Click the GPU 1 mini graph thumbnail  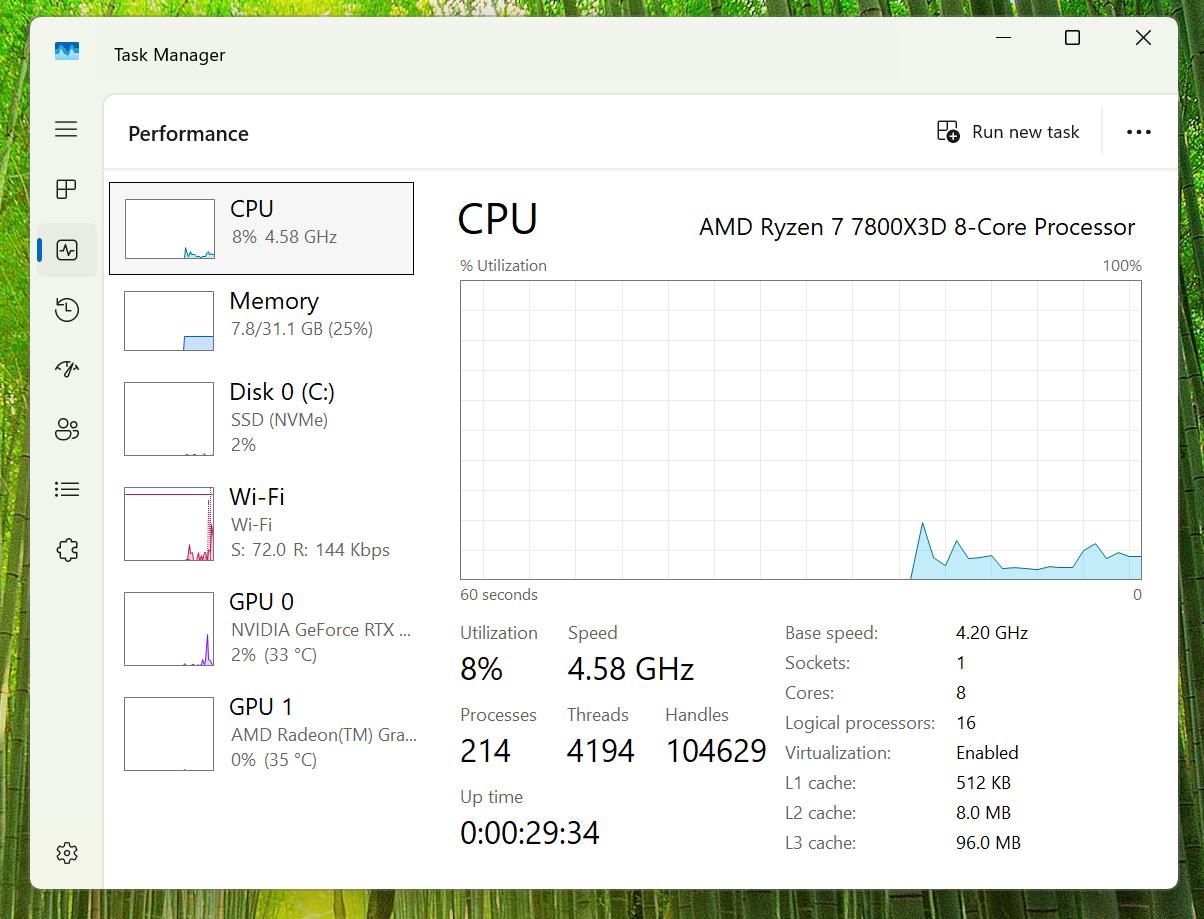coord(169,734)
